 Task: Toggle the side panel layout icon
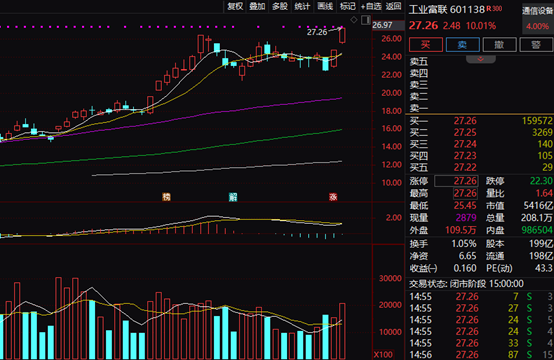[366, 20]
